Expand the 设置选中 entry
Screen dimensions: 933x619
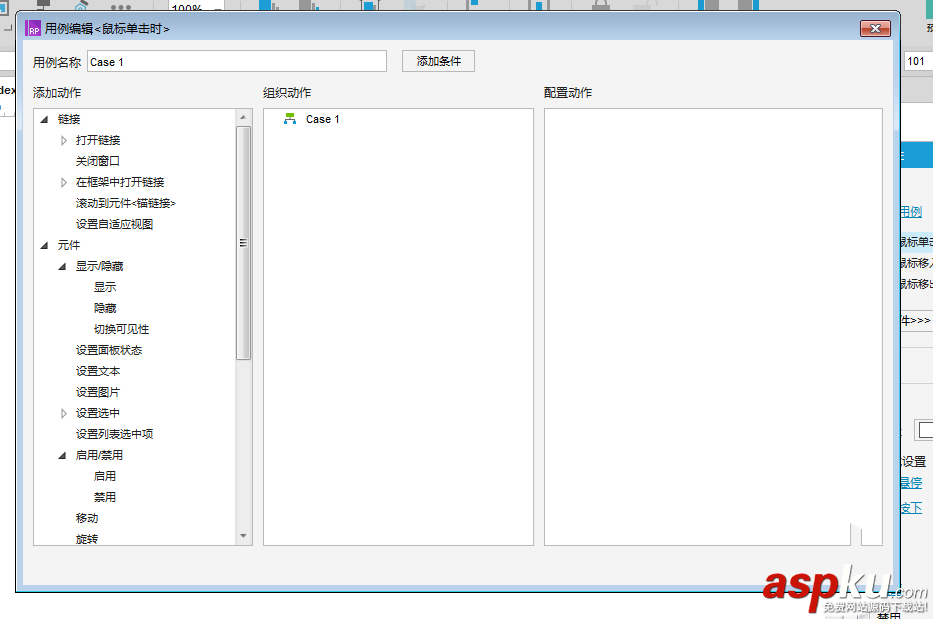63,412
